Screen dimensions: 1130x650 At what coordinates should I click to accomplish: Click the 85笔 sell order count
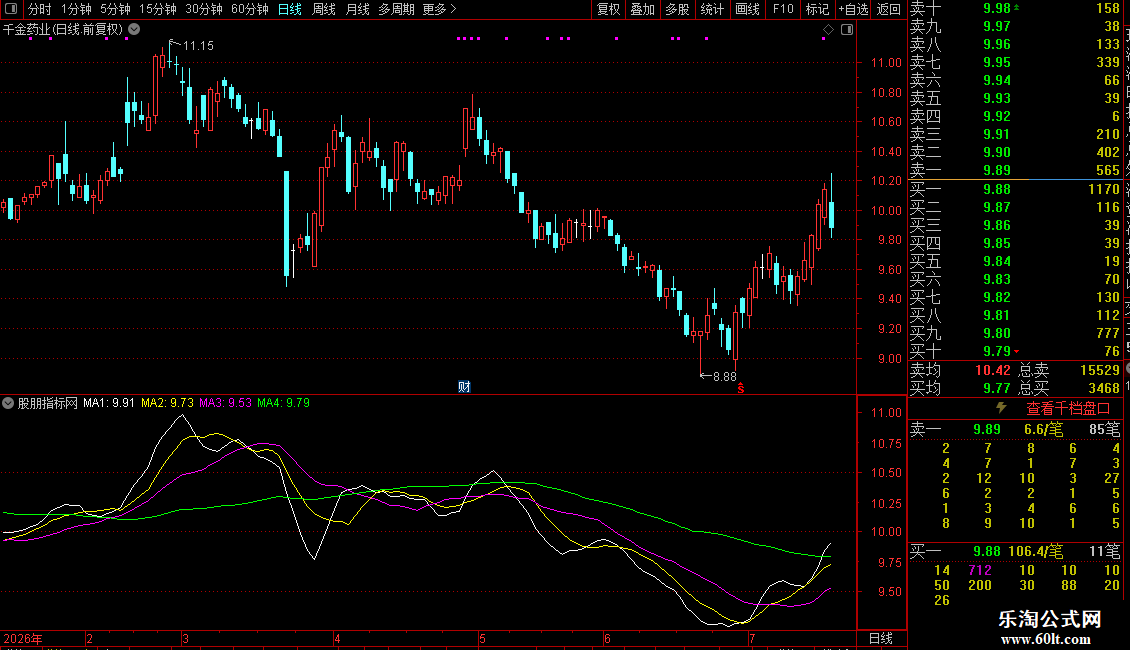coord(1105,429)
